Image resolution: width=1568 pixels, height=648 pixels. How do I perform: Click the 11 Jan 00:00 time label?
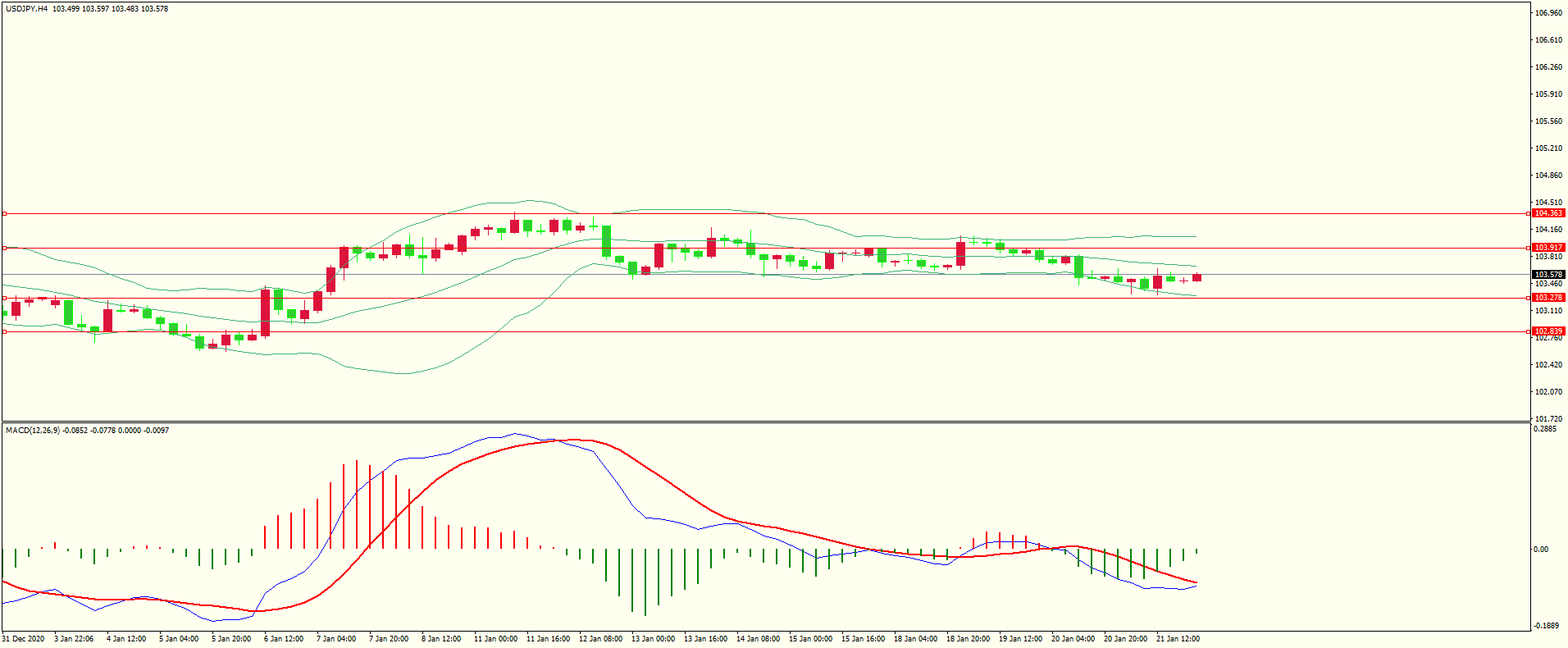495,639
